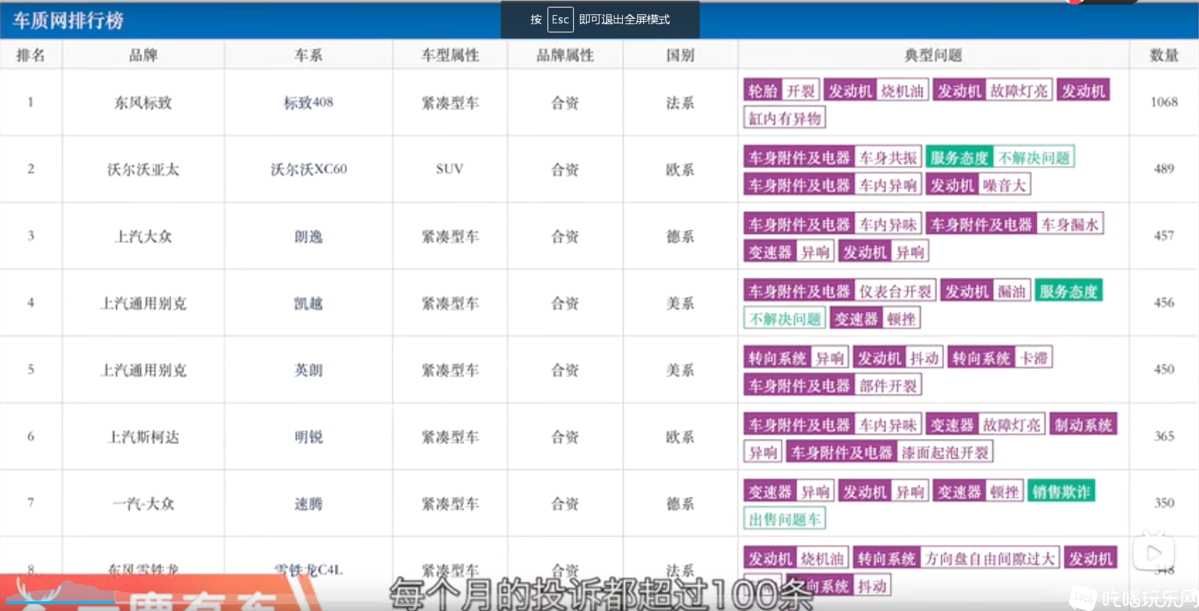The height and width of the screenshot is (611, 1199).
Task: Click the count 457 cell
Action: [x=1164, y=236]
